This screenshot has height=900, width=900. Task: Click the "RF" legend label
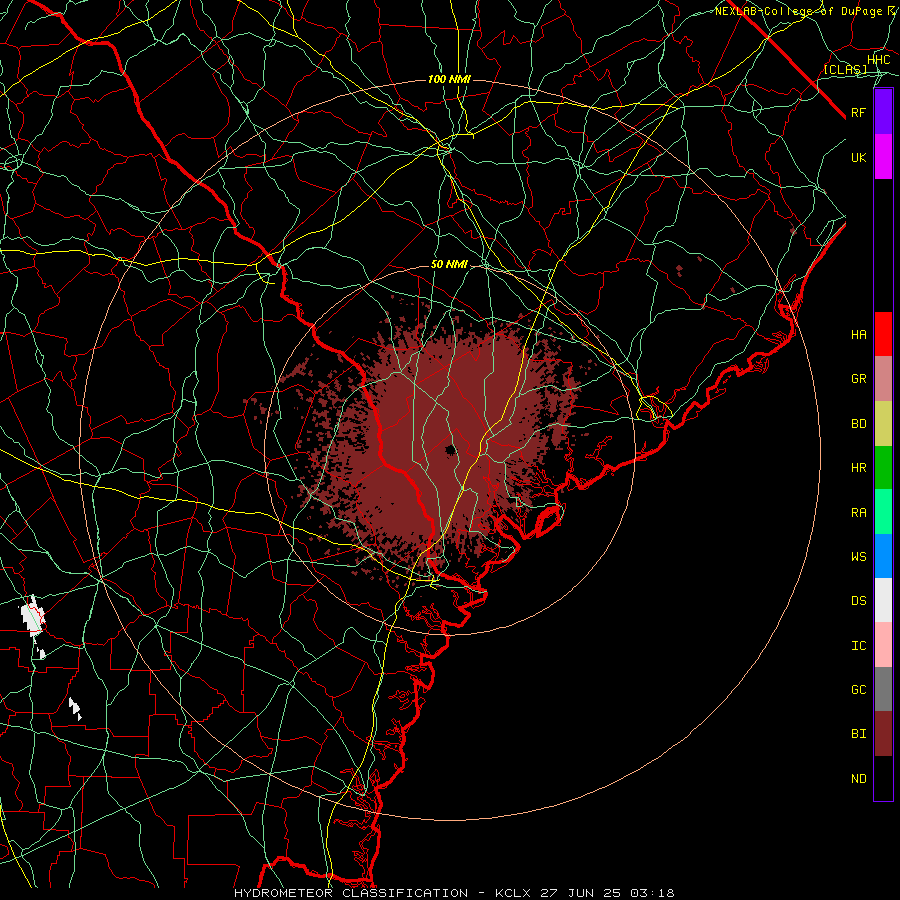point(859,112)
